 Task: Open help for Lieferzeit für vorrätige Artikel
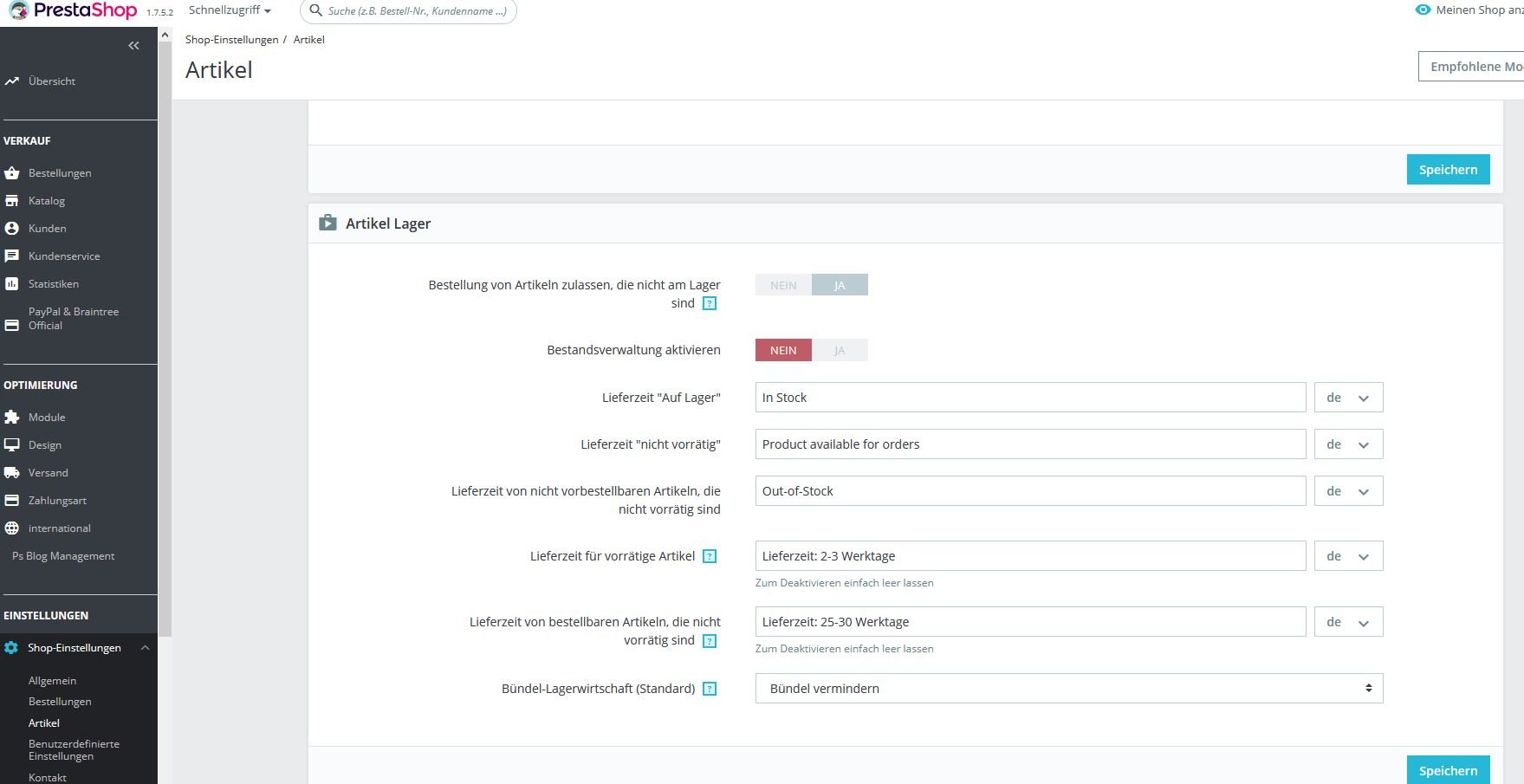(710, 557)
